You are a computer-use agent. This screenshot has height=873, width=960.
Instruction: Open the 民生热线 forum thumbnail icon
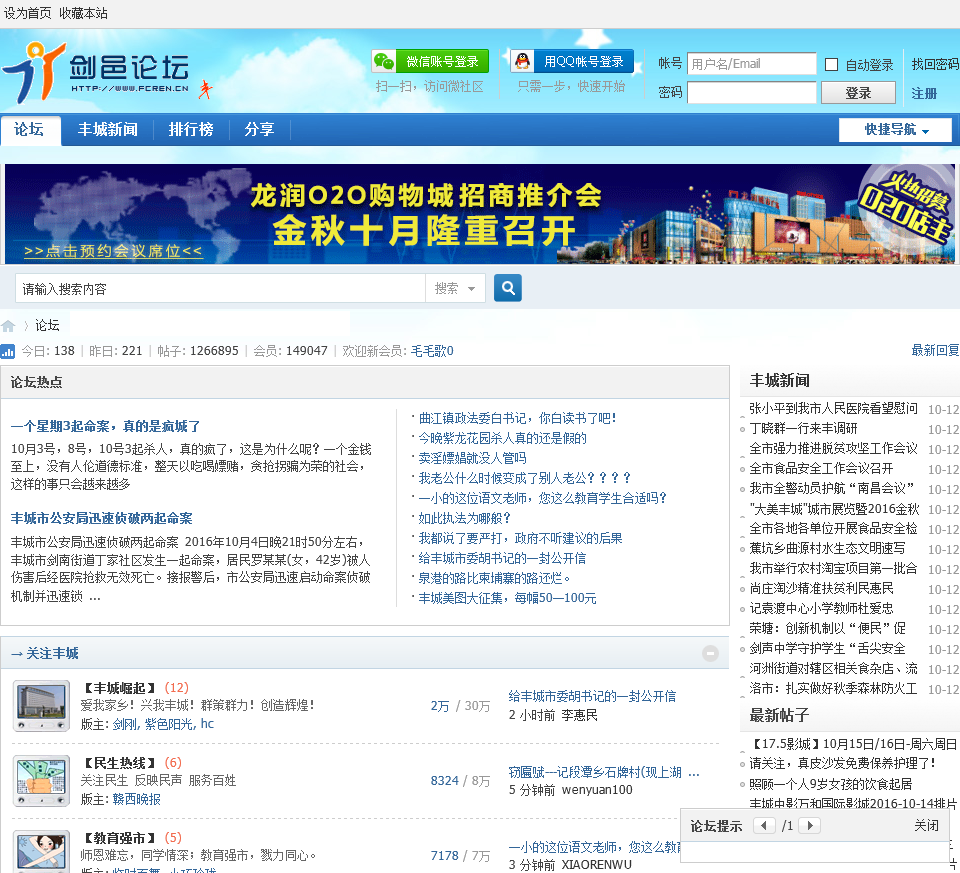[42, 781]
